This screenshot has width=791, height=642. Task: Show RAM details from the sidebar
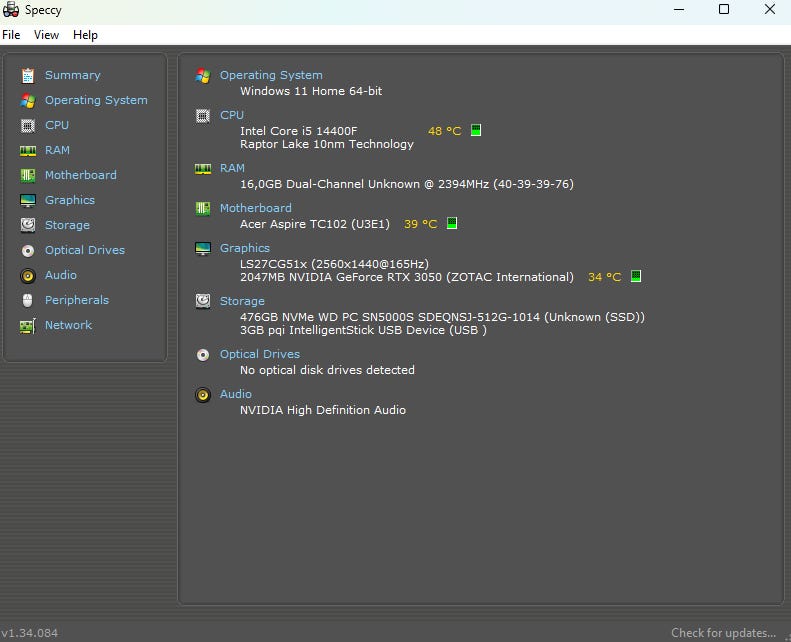point(58,150)
